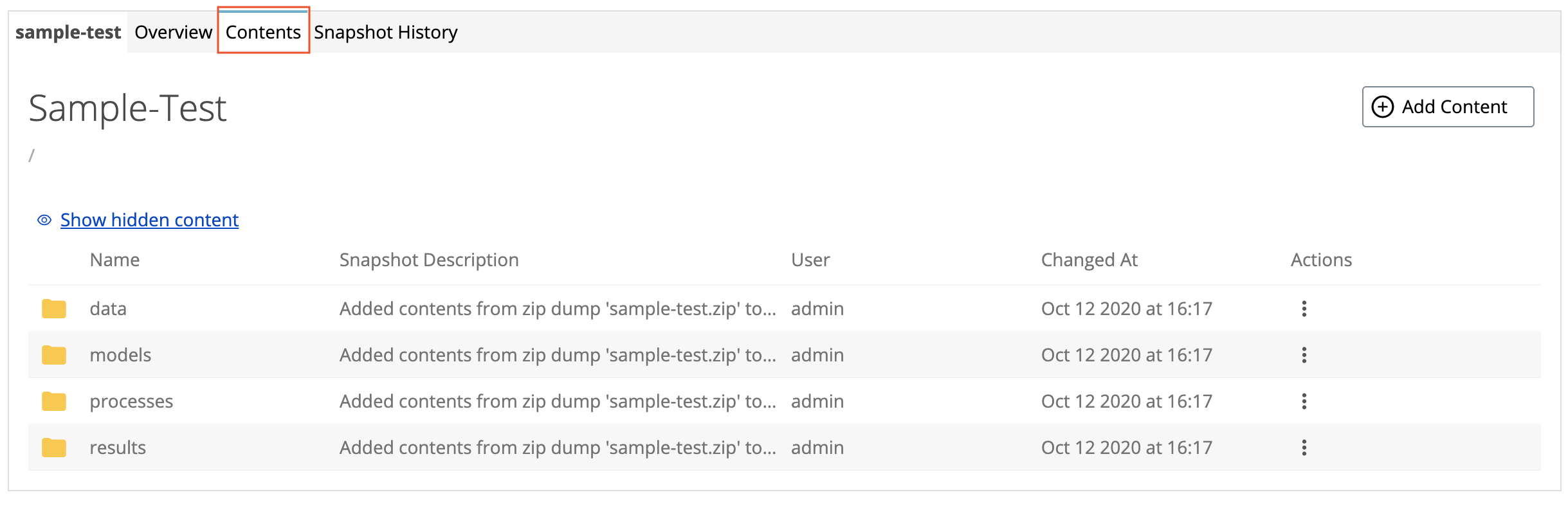Click the plus icon in Add Content
1568x508 pixels.
[1383, 107]
